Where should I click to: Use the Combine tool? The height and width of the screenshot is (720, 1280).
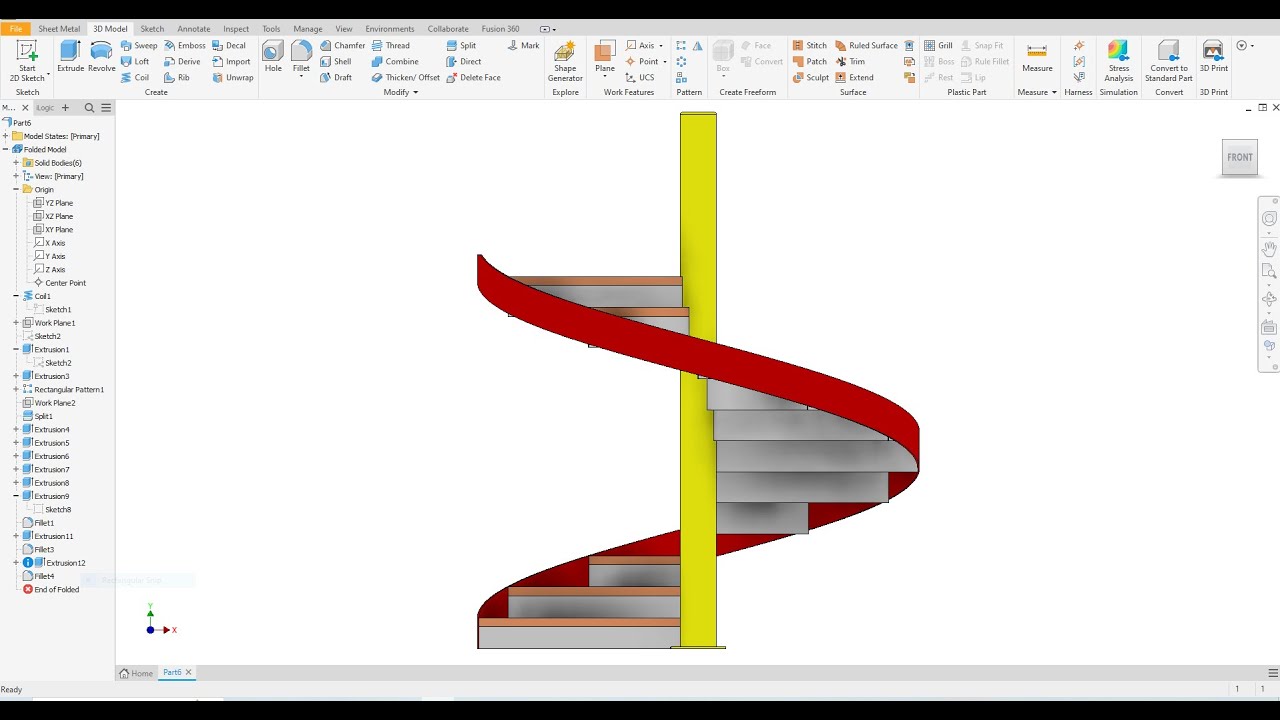coord(395,61)
